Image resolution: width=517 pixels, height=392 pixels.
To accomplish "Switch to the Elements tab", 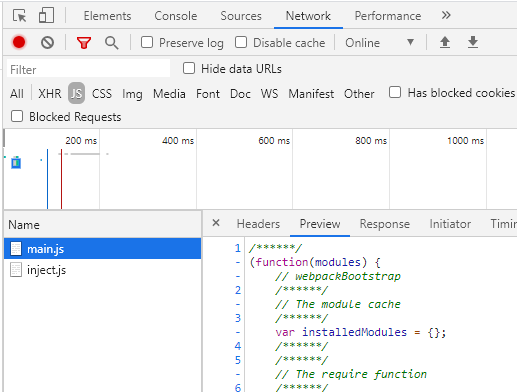I will click(107, 16).
